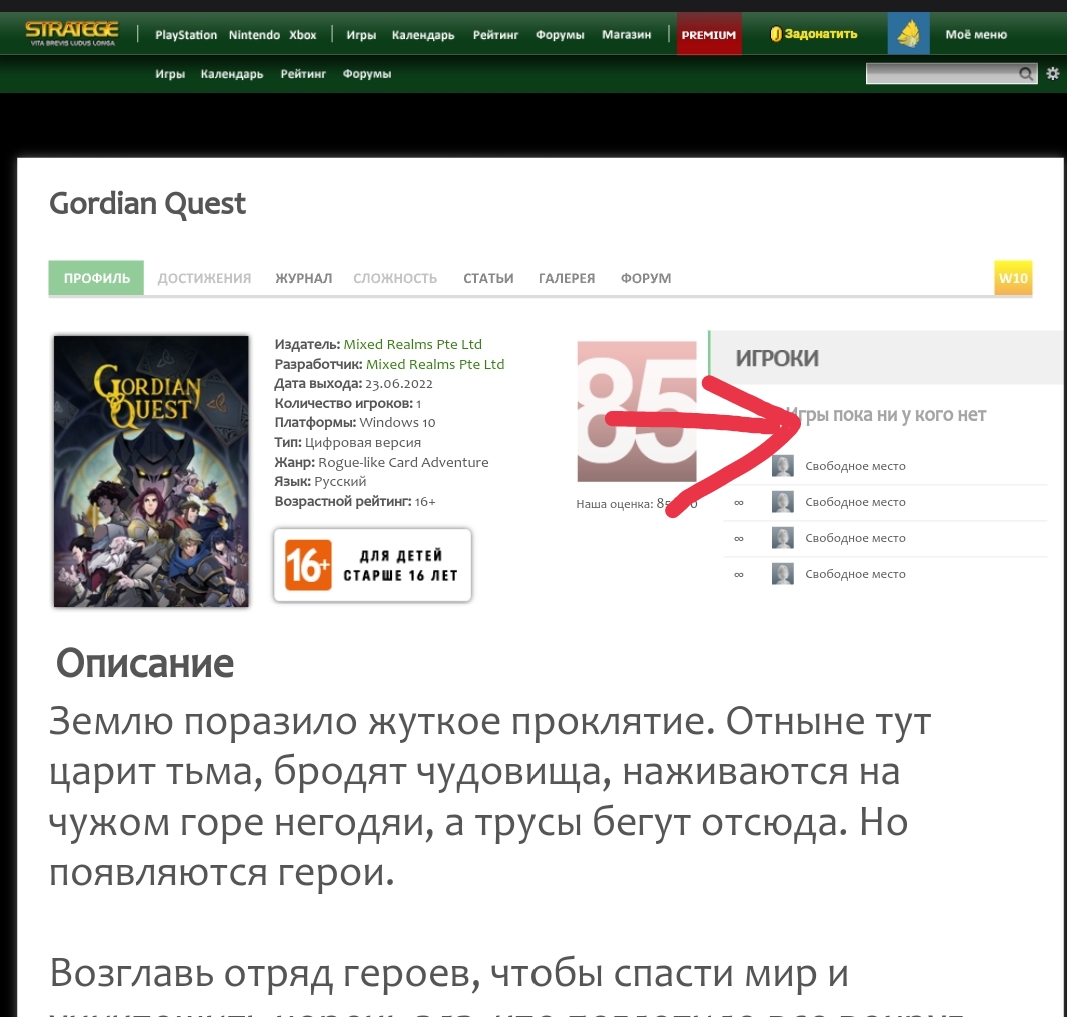
Task: Open Игры in the main header bar
Action: pyautogui.click(x=361, y=35)
